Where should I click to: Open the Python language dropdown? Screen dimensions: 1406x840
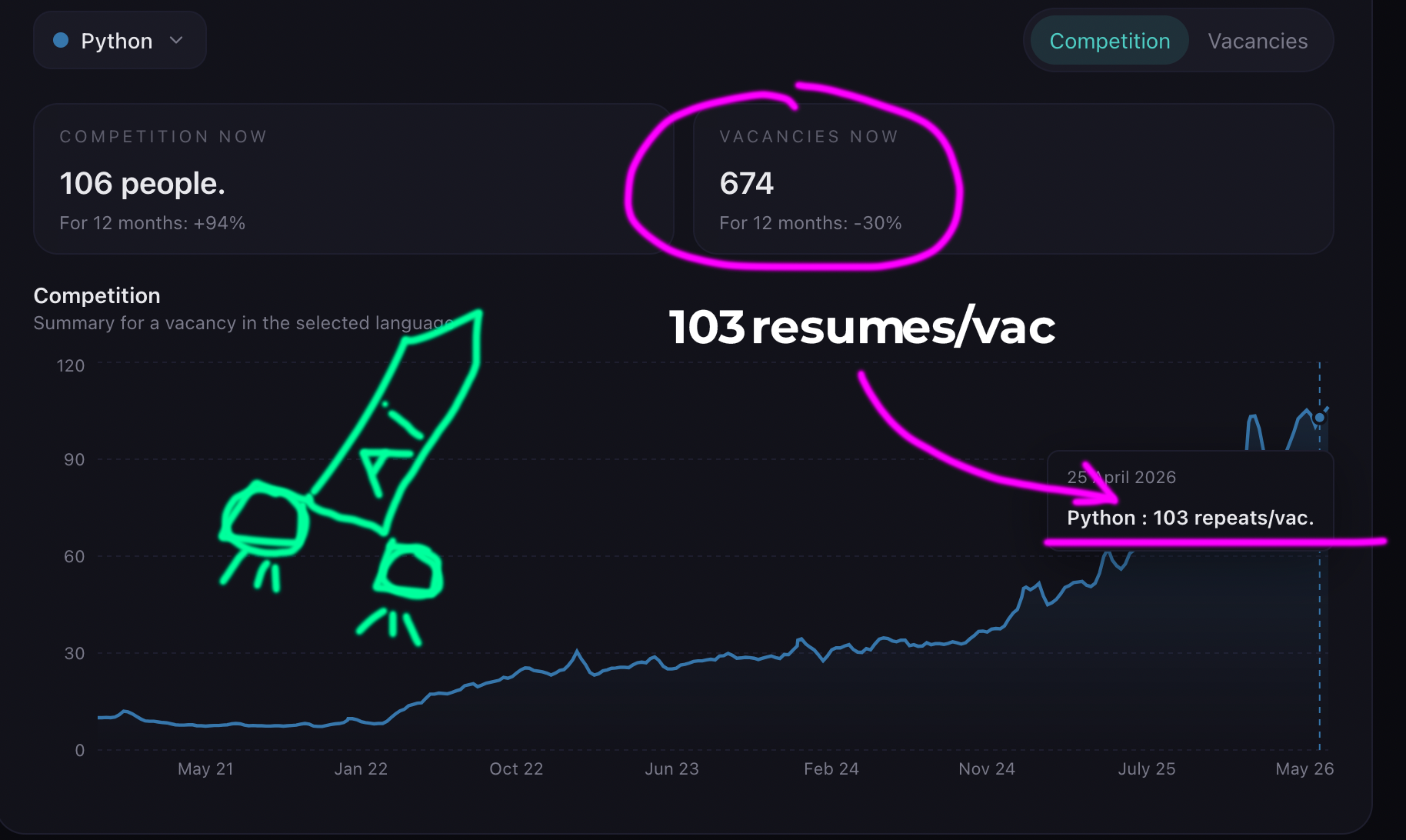(119, 41)
